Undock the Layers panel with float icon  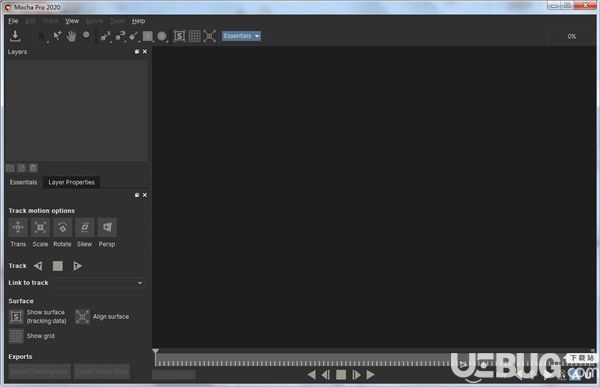tap(137, 52)
